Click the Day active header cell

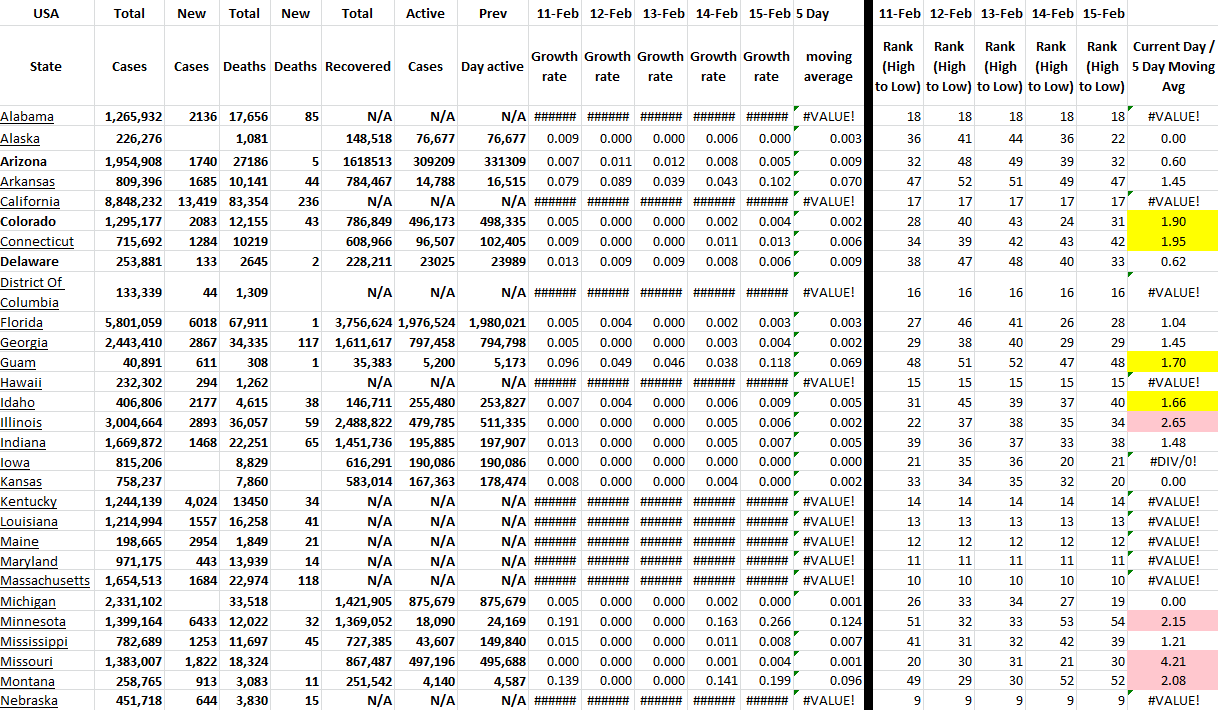click(492, 67)
